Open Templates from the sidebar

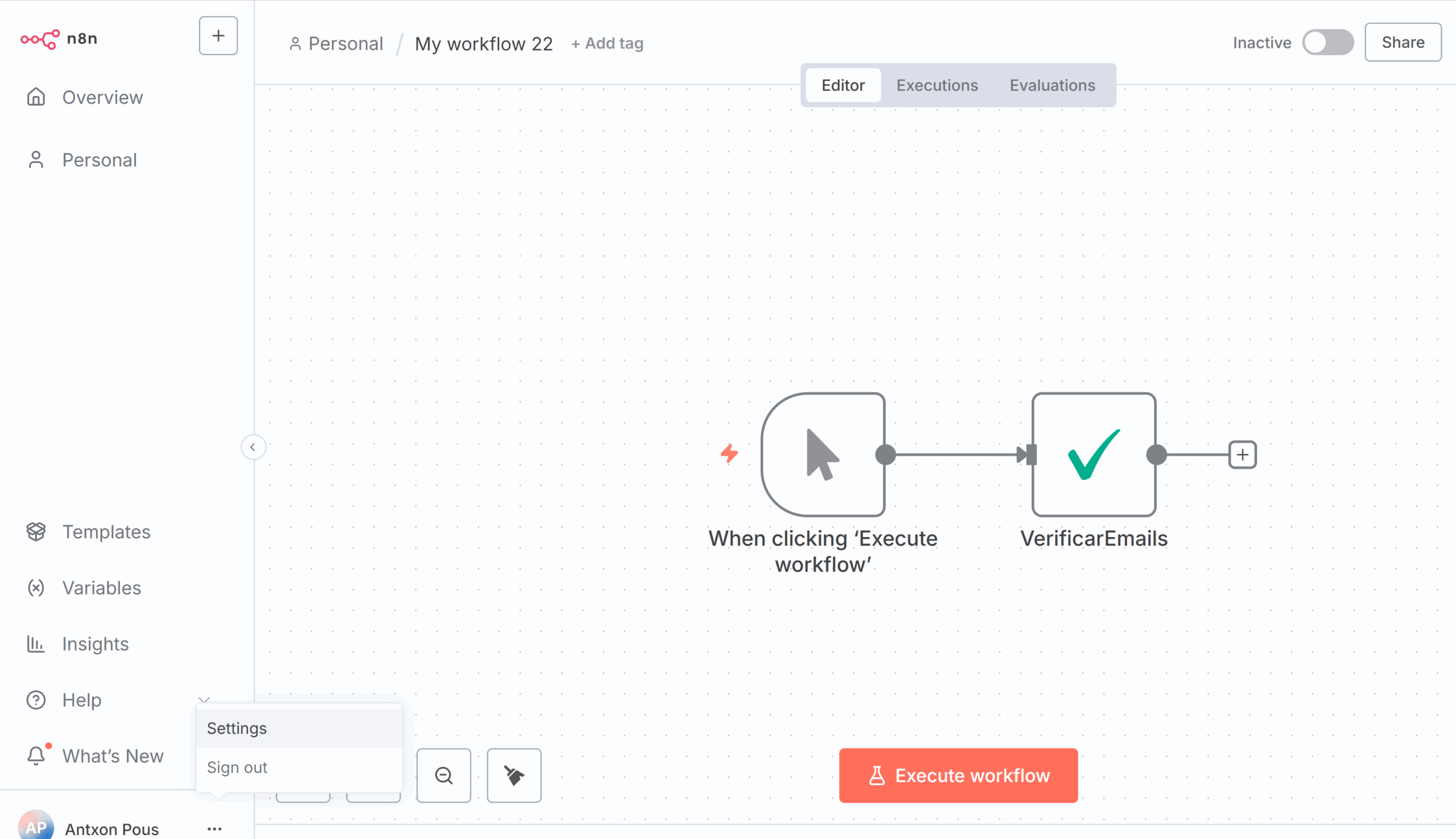[106, 531]
